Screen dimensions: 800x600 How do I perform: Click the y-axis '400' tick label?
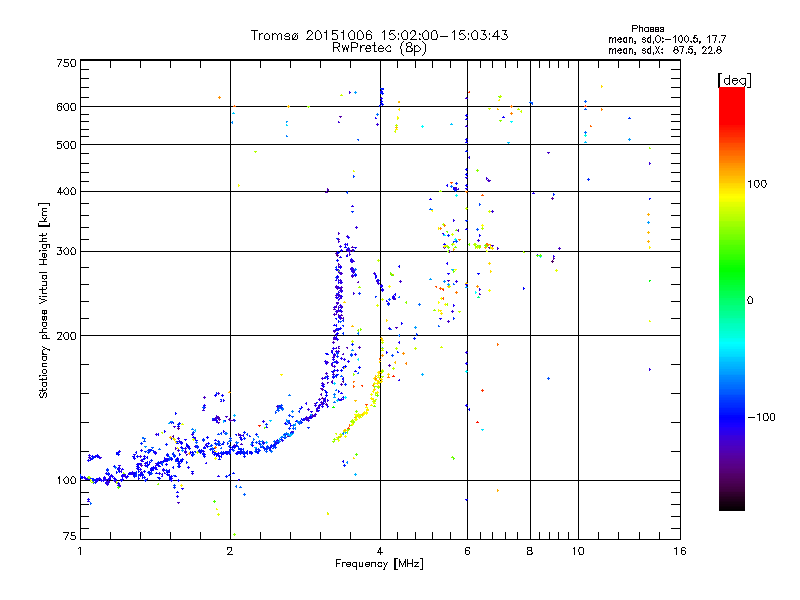point(66,191)
